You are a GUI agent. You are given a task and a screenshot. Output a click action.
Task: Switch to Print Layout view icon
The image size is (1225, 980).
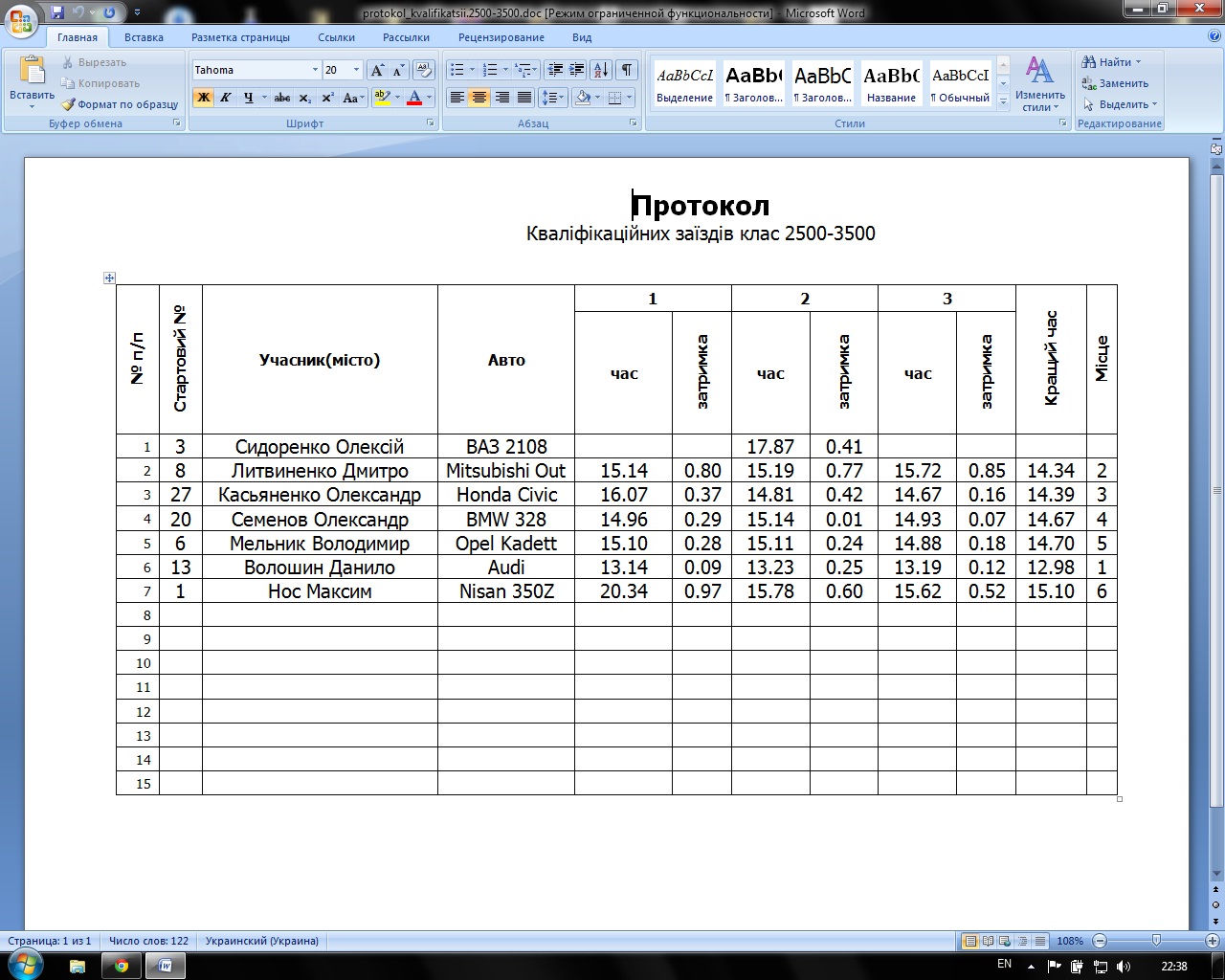pos(970,941)
